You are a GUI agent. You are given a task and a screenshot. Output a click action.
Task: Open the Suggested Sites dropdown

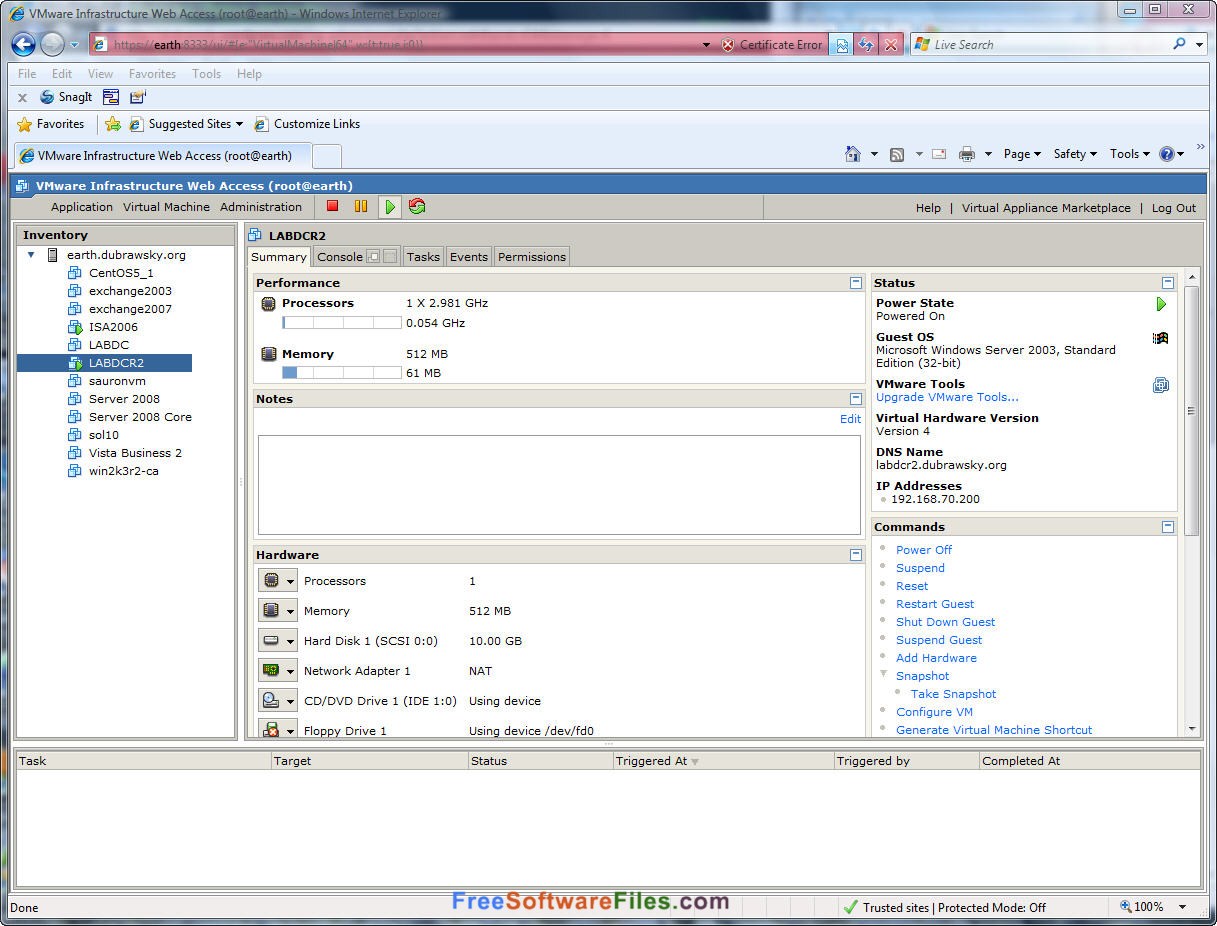coord(239,124)
